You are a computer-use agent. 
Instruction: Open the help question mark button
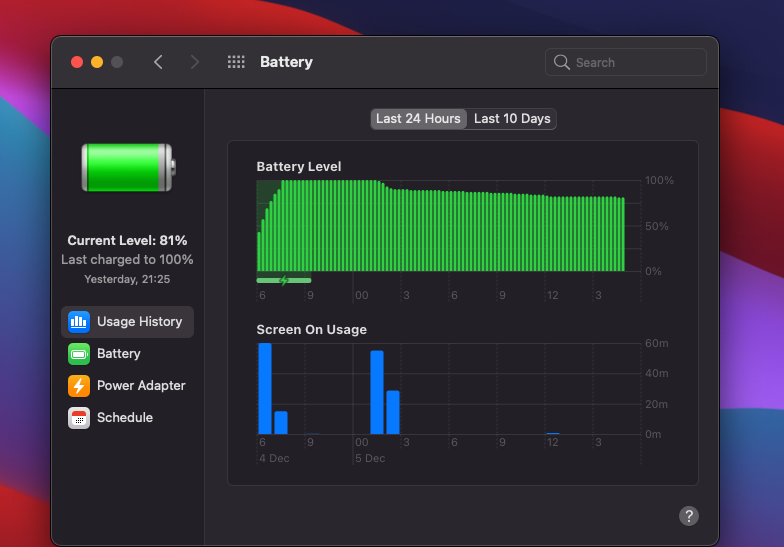(x=688, y=516)
